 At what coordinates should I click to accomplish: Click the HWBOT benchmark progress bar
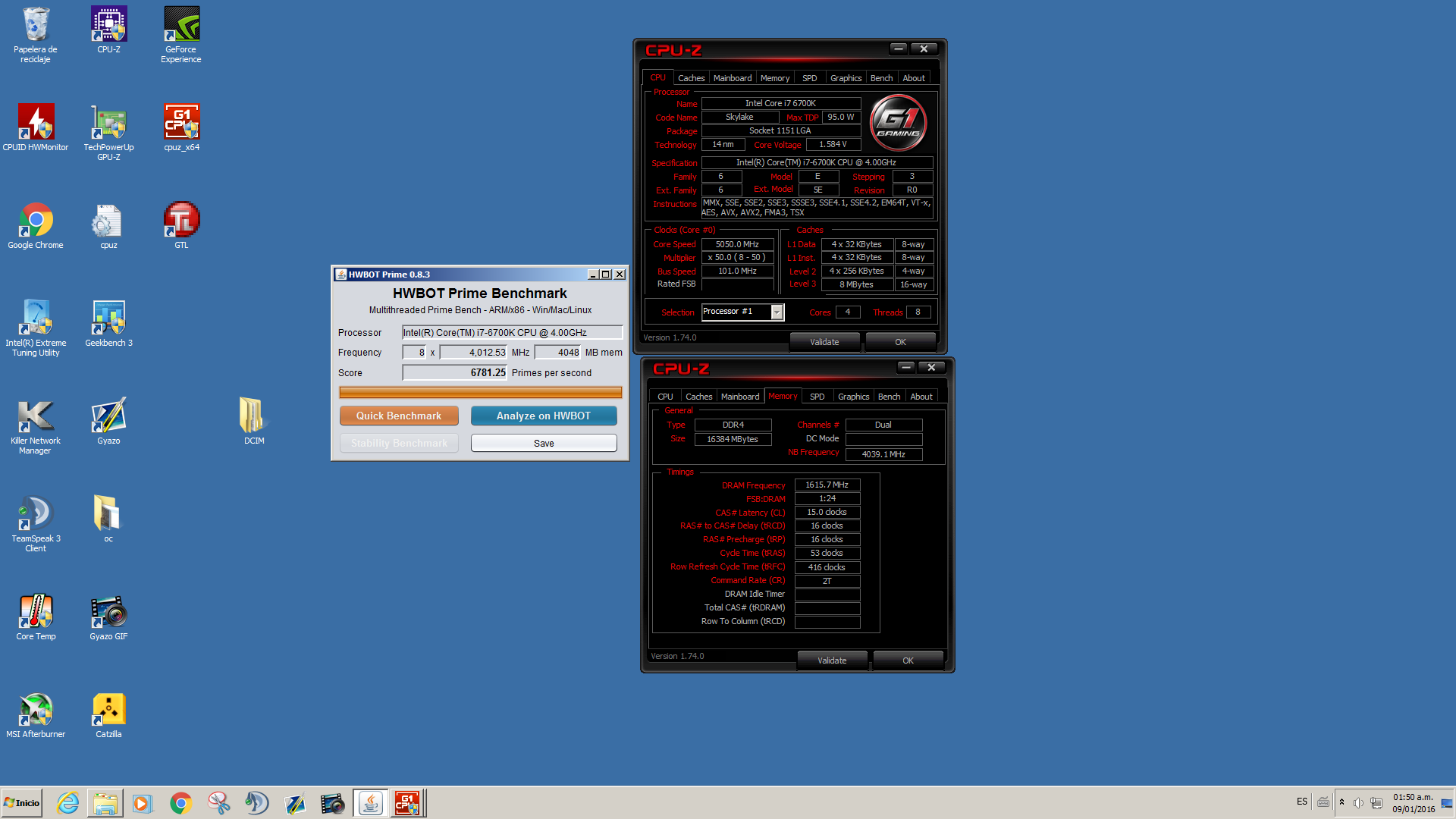481,392
